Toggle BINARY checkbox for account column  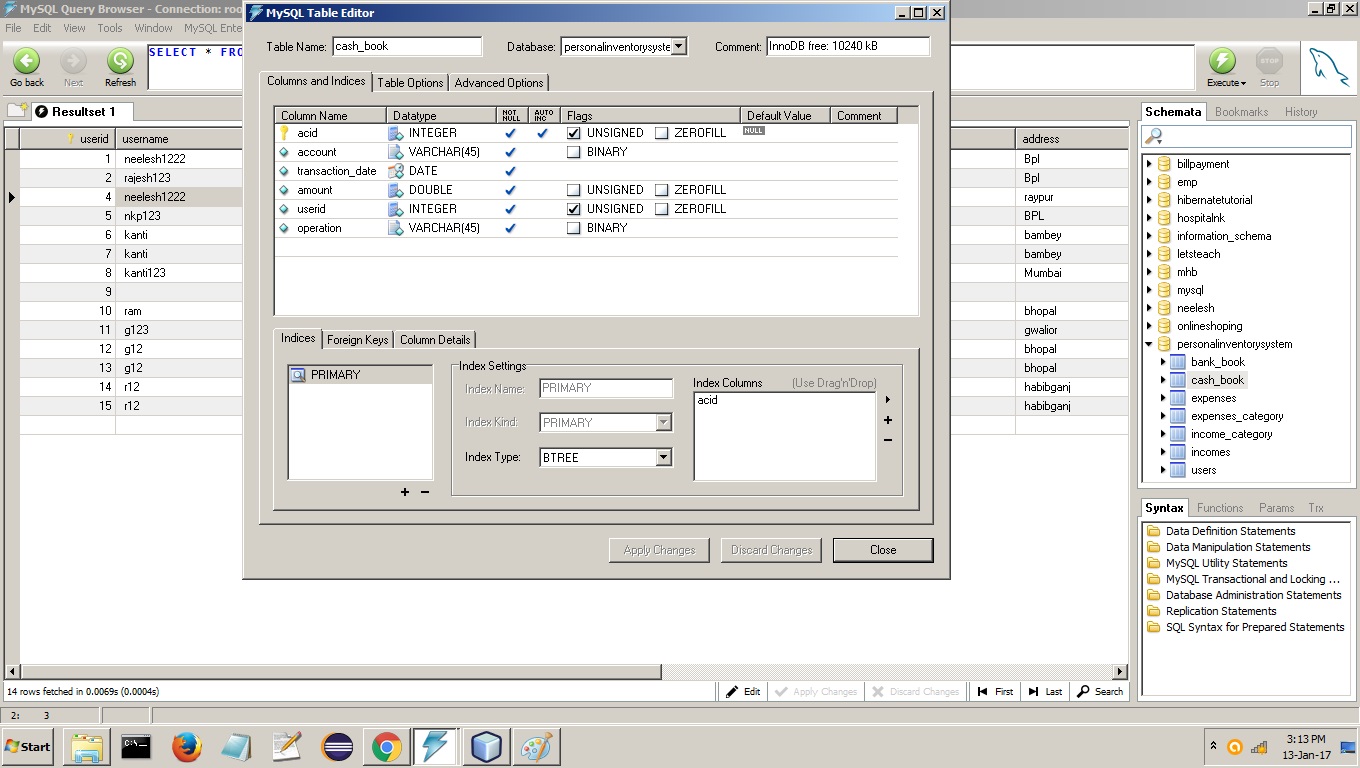coord(574,152)
